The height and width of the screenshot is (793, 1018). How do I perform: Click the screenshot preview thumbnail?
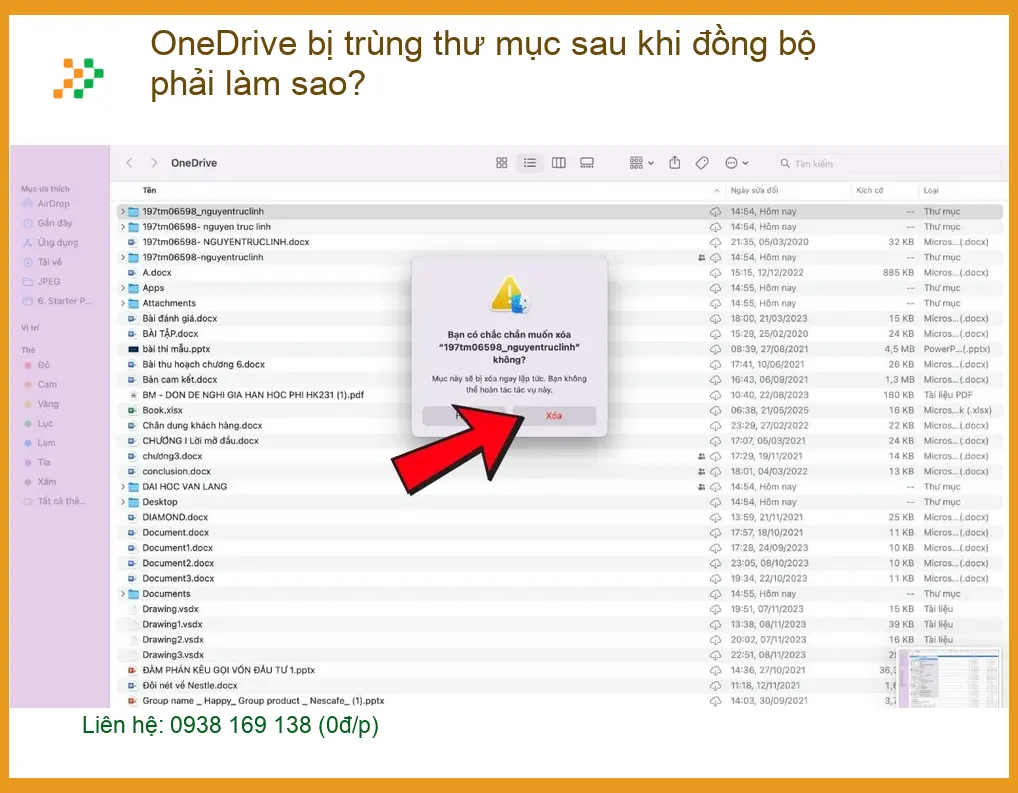952,677
